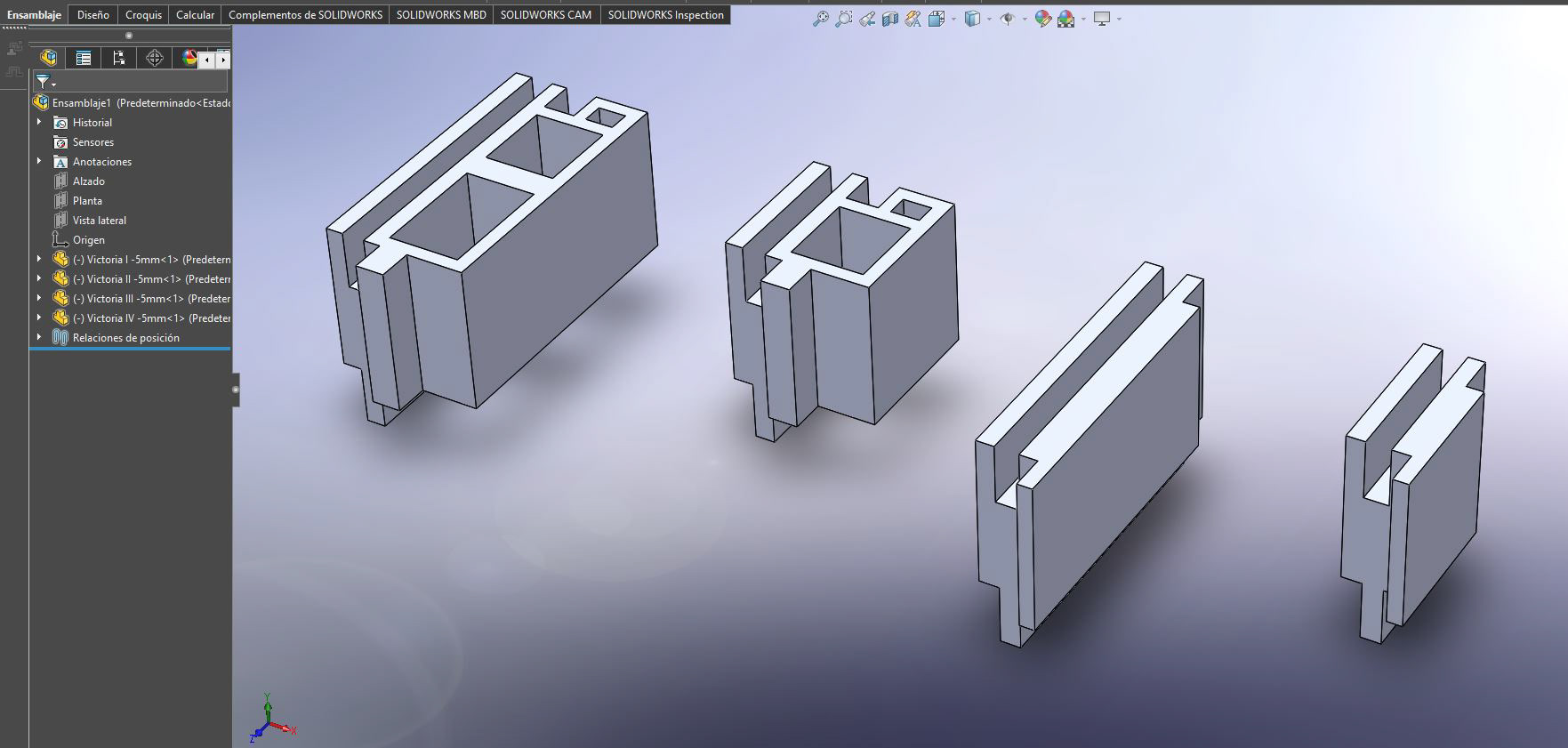Open the Apply Scene dropdown arrow

[1083, 19]
